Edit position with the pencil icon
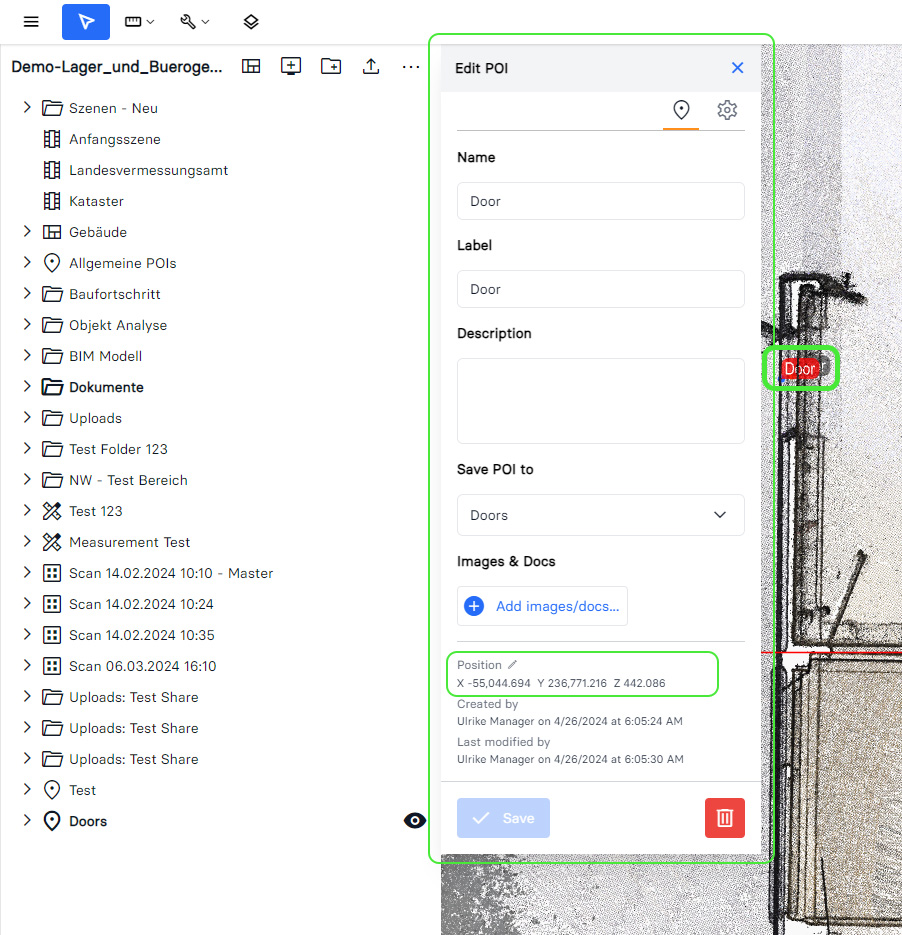 coord(513,665)
